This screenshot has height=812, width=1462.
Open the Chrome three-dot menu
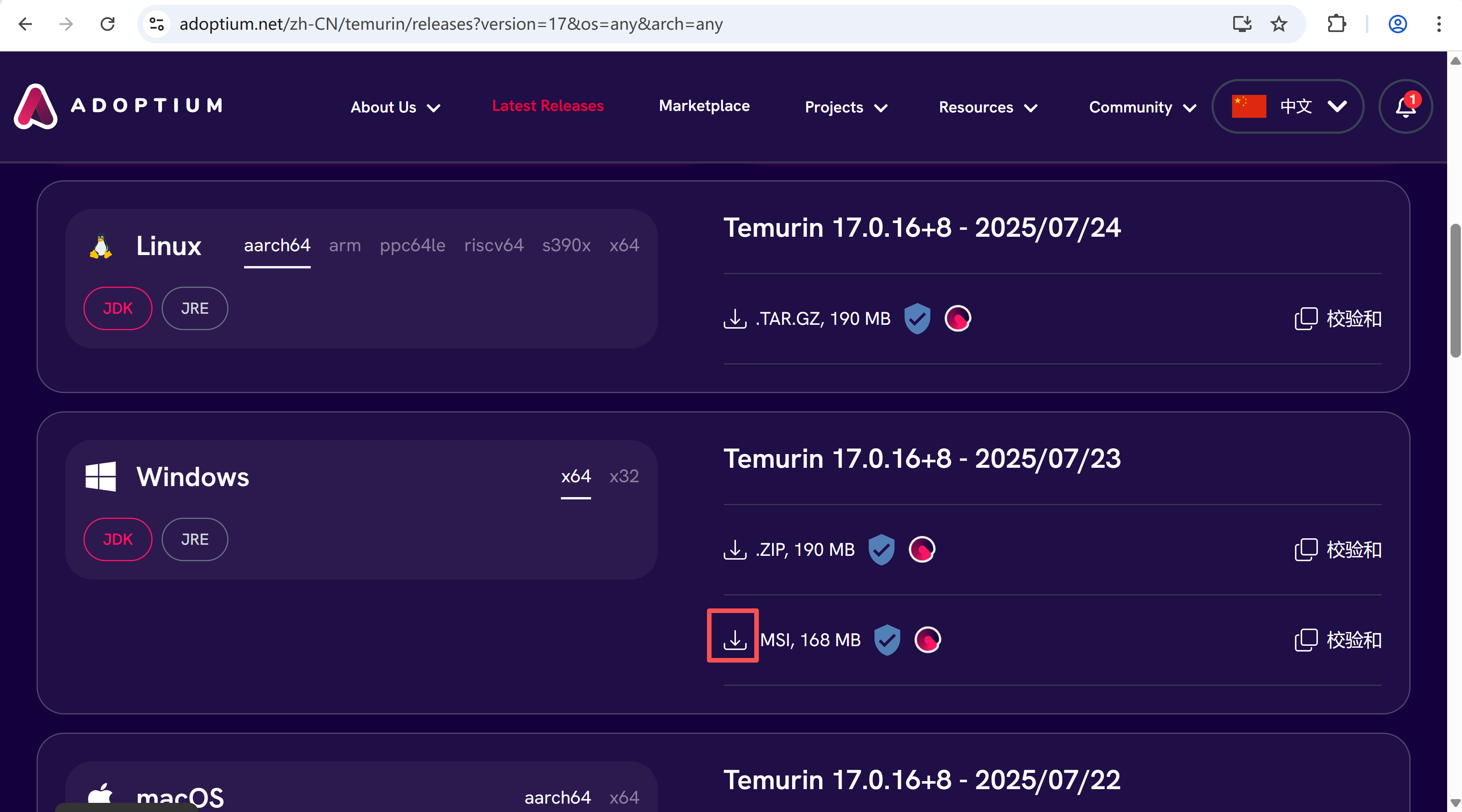click(1439, 24)
